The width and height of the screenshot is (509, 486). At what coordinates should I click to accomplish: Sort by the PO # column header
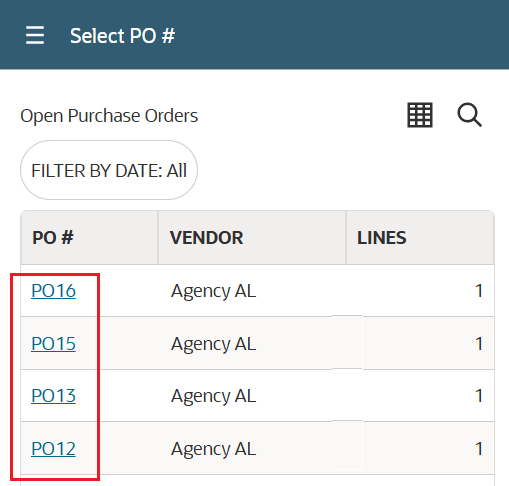click(x=53, y=238)
